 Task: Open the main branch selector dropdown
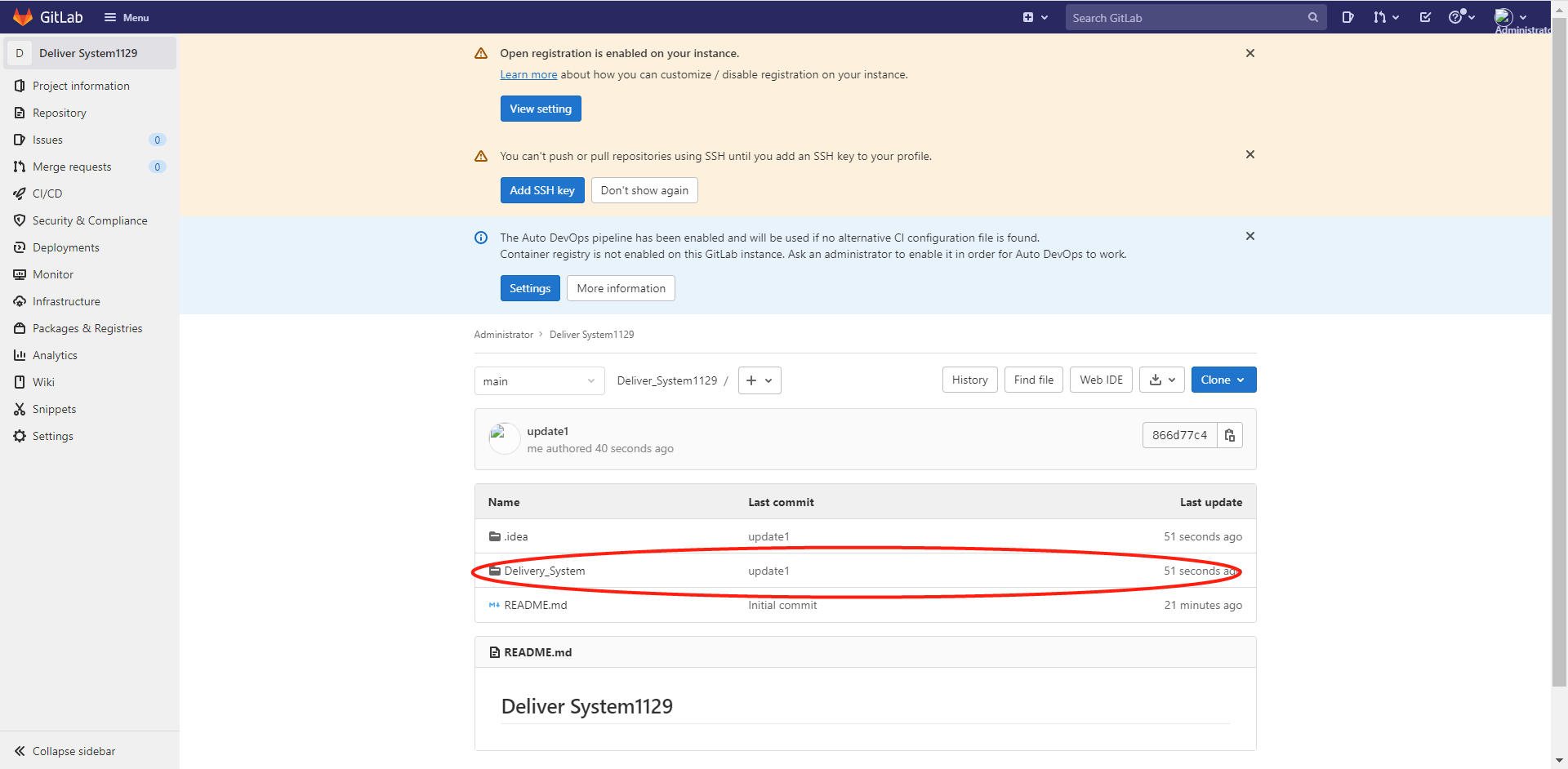tap(539, 381)
